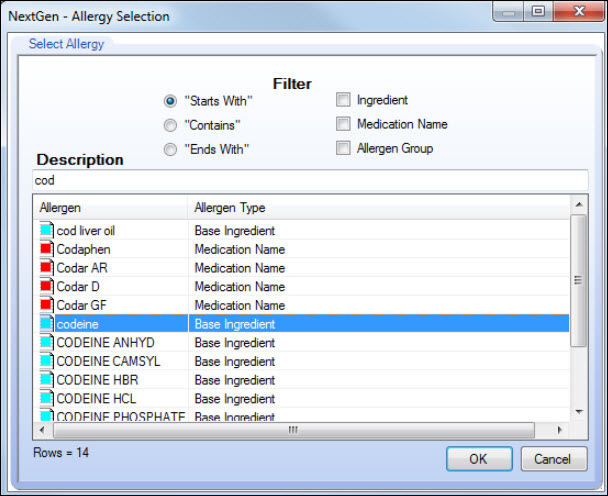The width and height of the screenshot is (608, 496).
Task: Select the "Ends With" filter option
Action: pos(170,149)
